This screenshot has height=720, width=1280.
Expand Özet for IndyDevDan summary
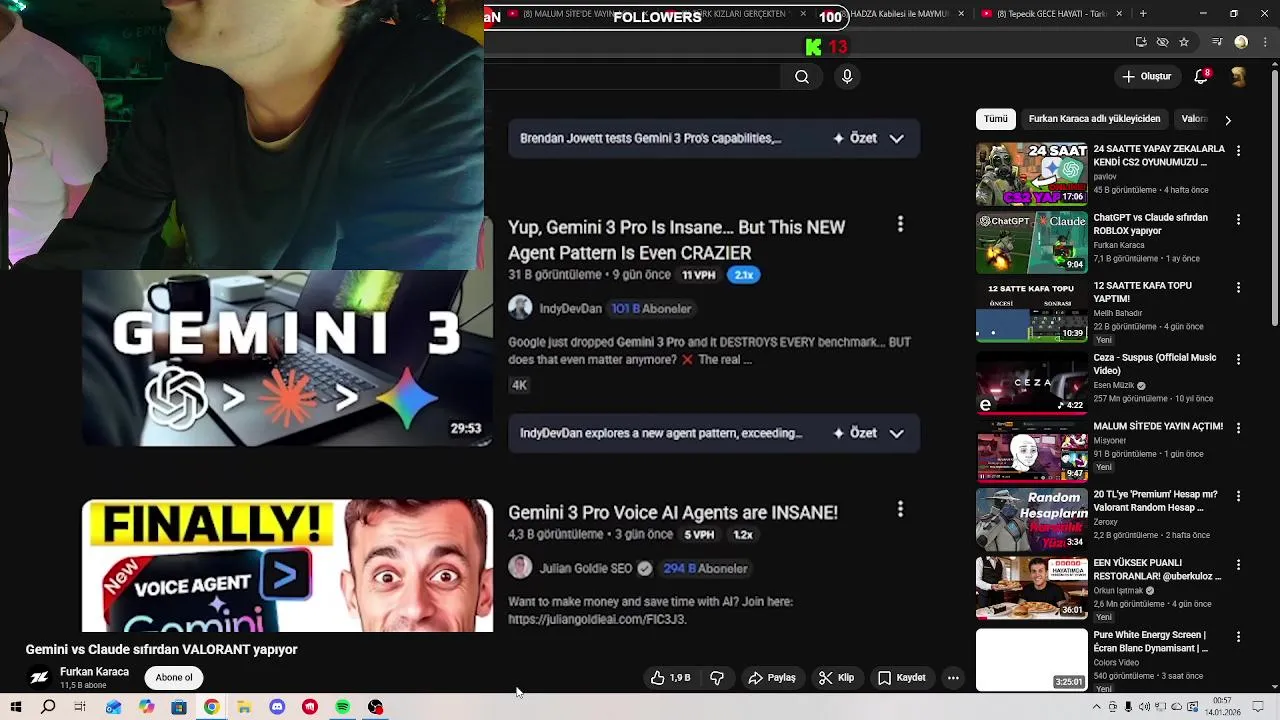coord(897,434)
